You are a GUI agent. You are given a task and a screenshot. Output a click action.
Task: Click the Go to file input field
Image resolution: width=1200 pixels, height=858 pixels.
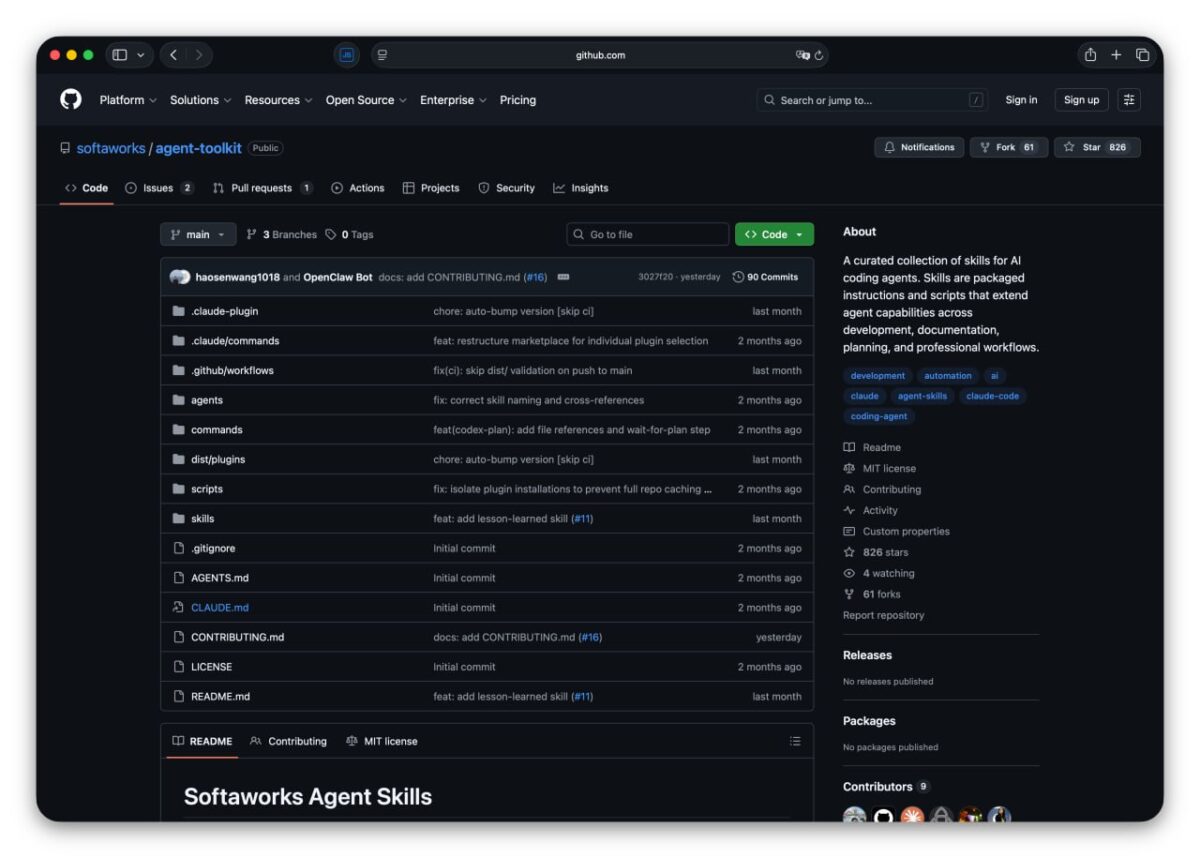click(x=647, y=233)
